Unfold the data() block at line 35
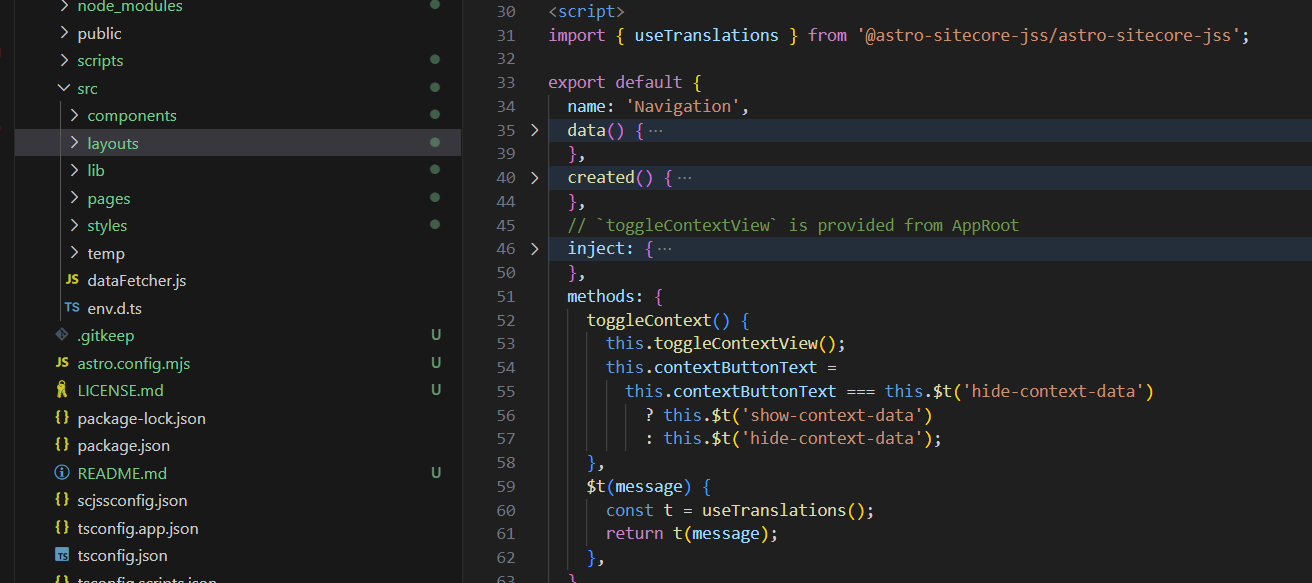 pos(534,130)
